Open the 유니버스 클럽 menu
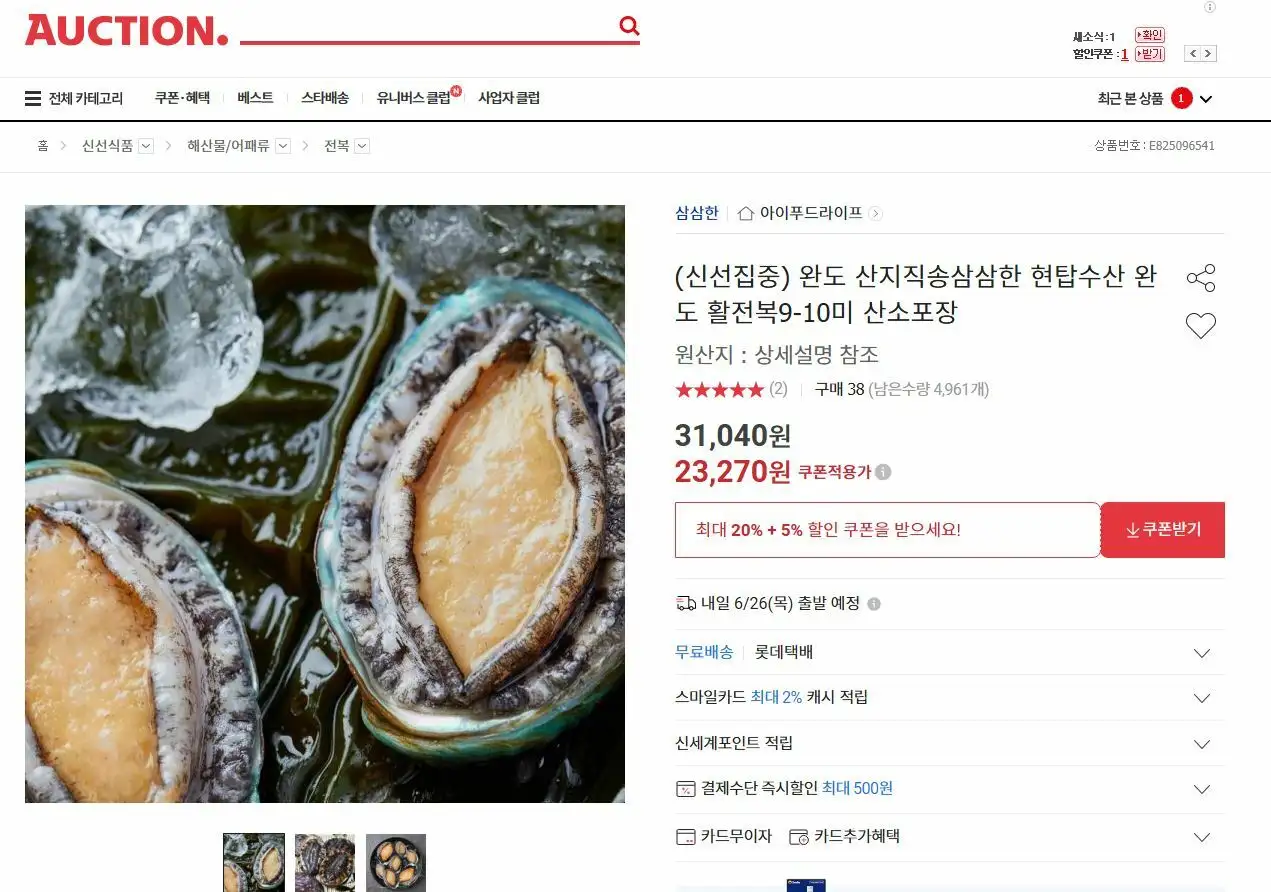 [x=414, y=98]
